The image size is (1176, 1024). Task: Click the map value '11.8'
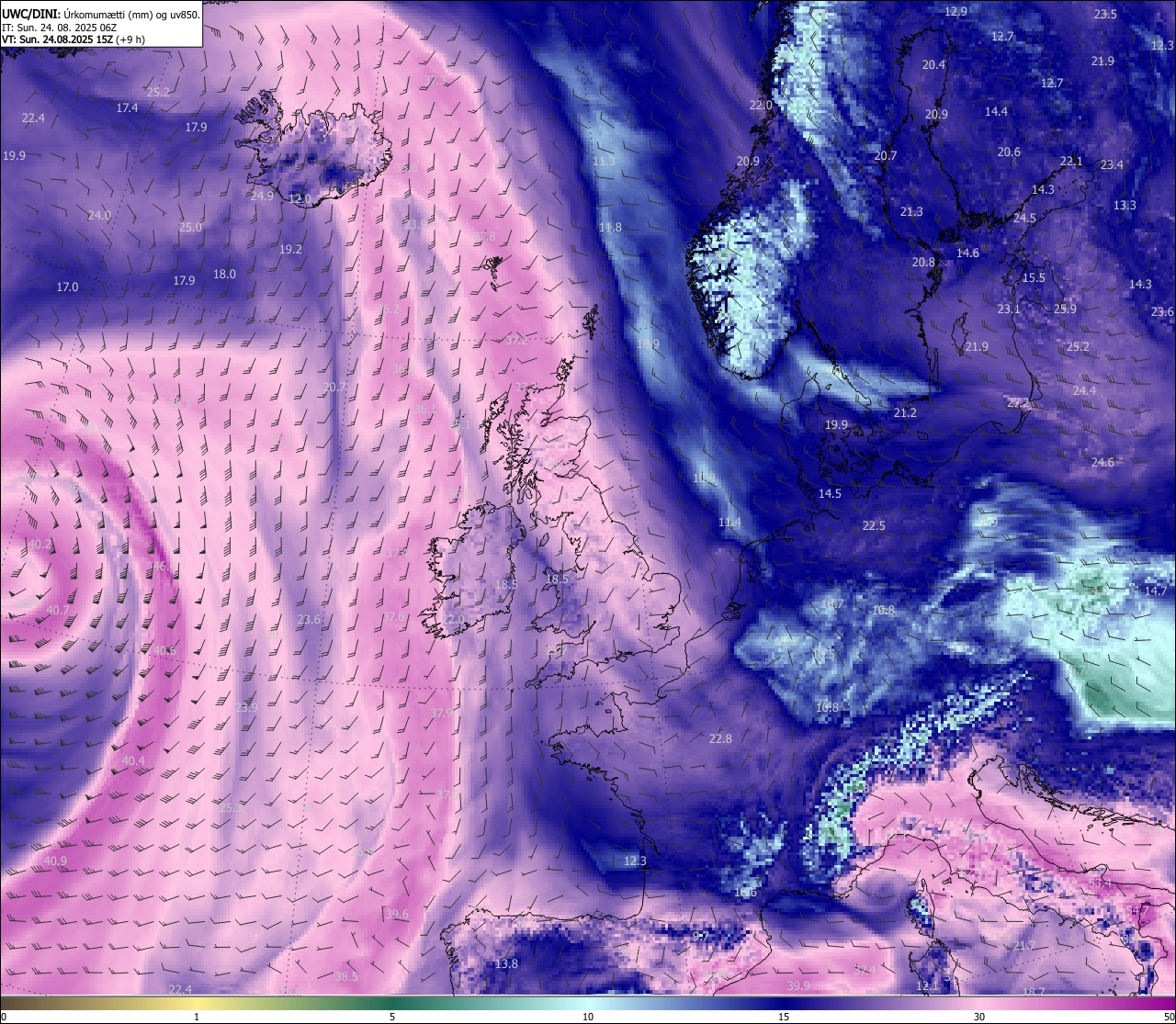(x=610, y=227)
